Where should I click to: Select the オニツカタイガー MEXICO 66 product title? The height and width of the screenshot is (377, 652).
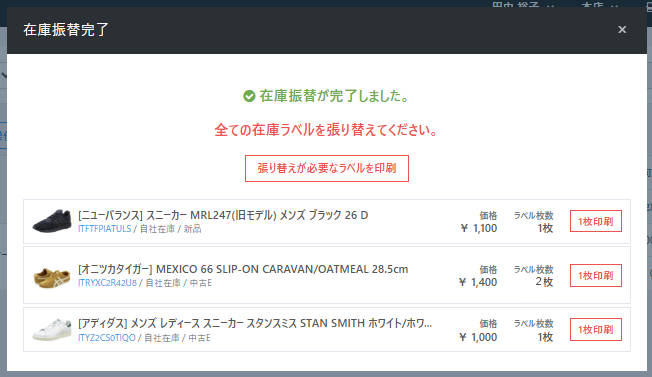click(x=243, y=269)
